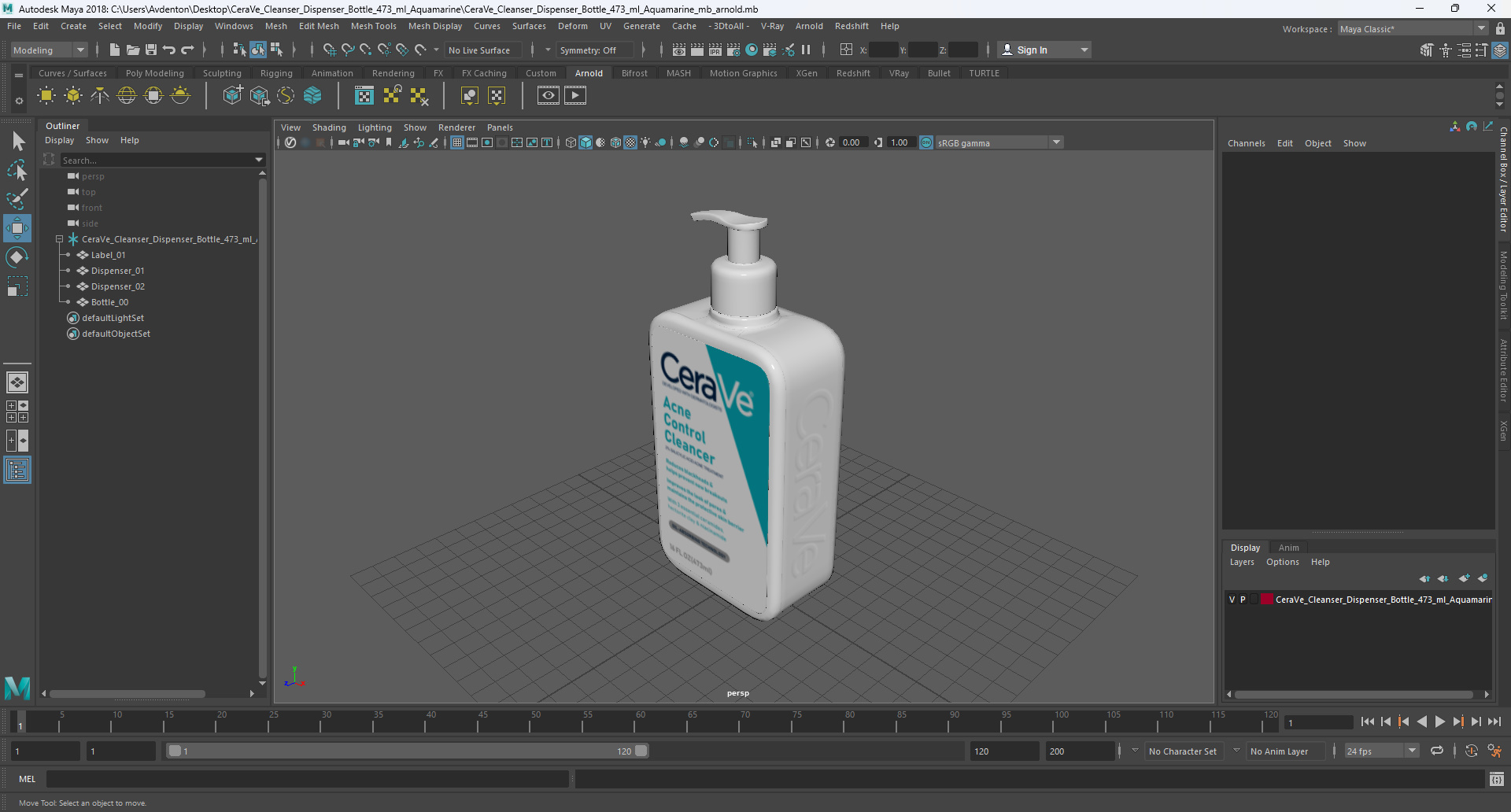Click the Outliner vertical scrollbar
The width and height of the screenshot is (1511, 812).
(262, 429)
